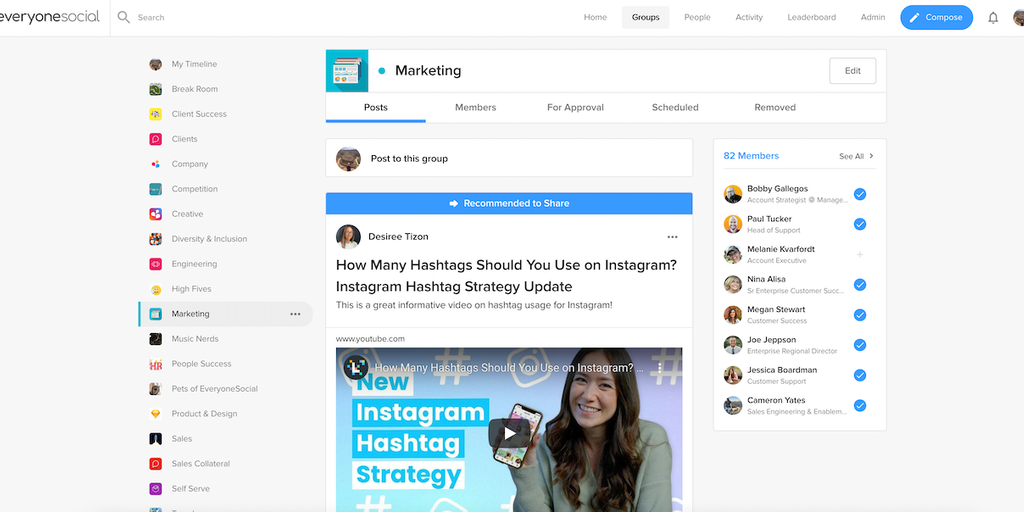This screenshot has width=1024, height=512.
Task: Play the Instagram hashtag video
Action: tap(509, 434)
